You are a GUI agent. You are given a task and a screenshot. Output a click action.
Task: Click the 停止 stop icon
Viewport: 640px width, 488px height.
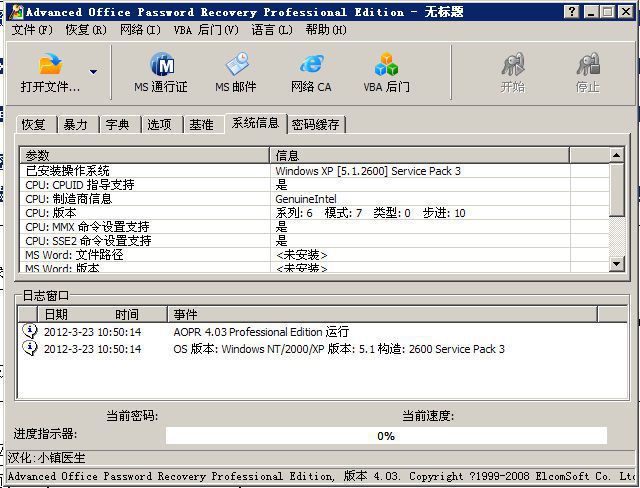coord(588,64)
